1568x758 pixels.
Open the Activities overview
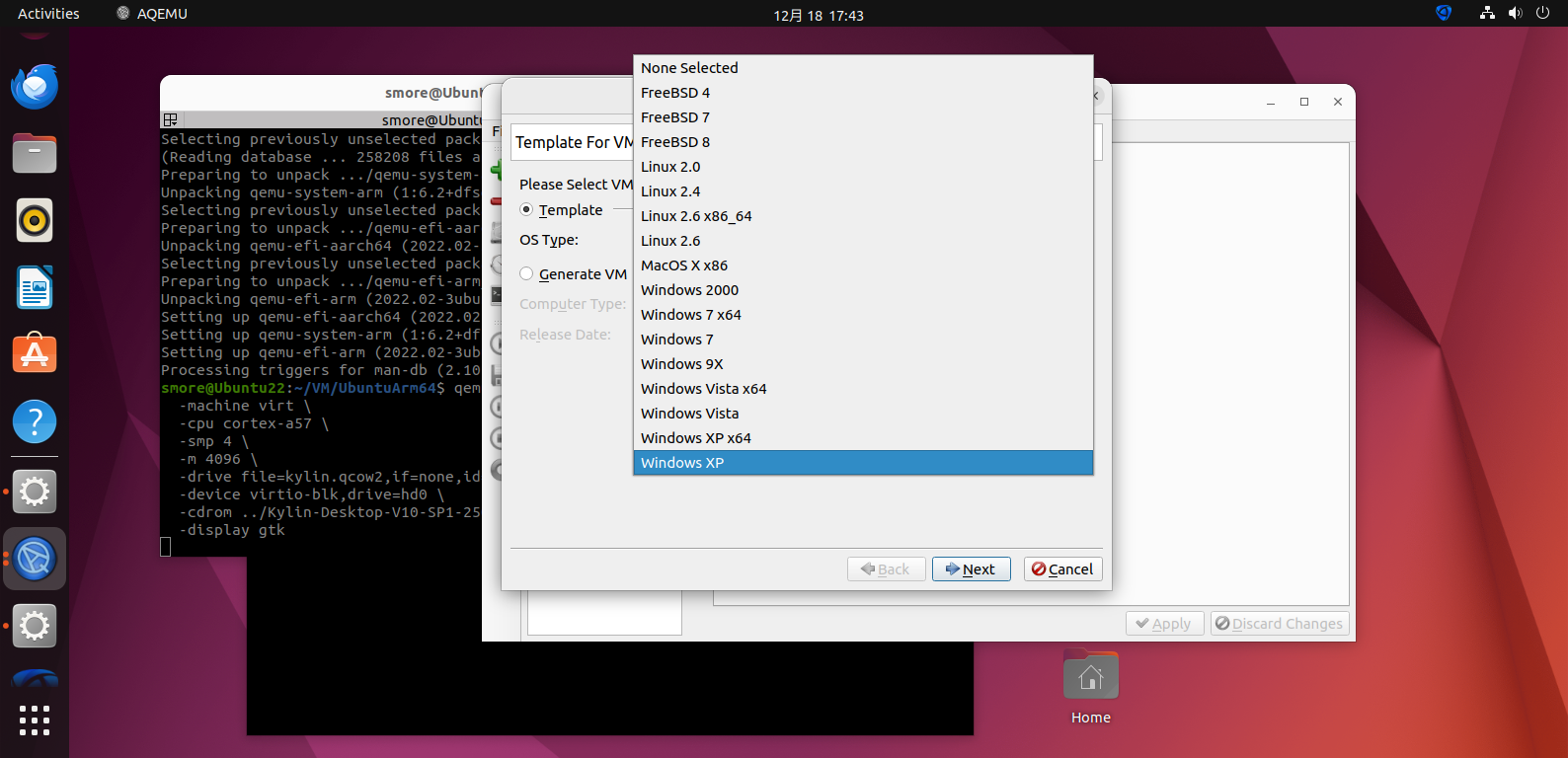point(48,14)
